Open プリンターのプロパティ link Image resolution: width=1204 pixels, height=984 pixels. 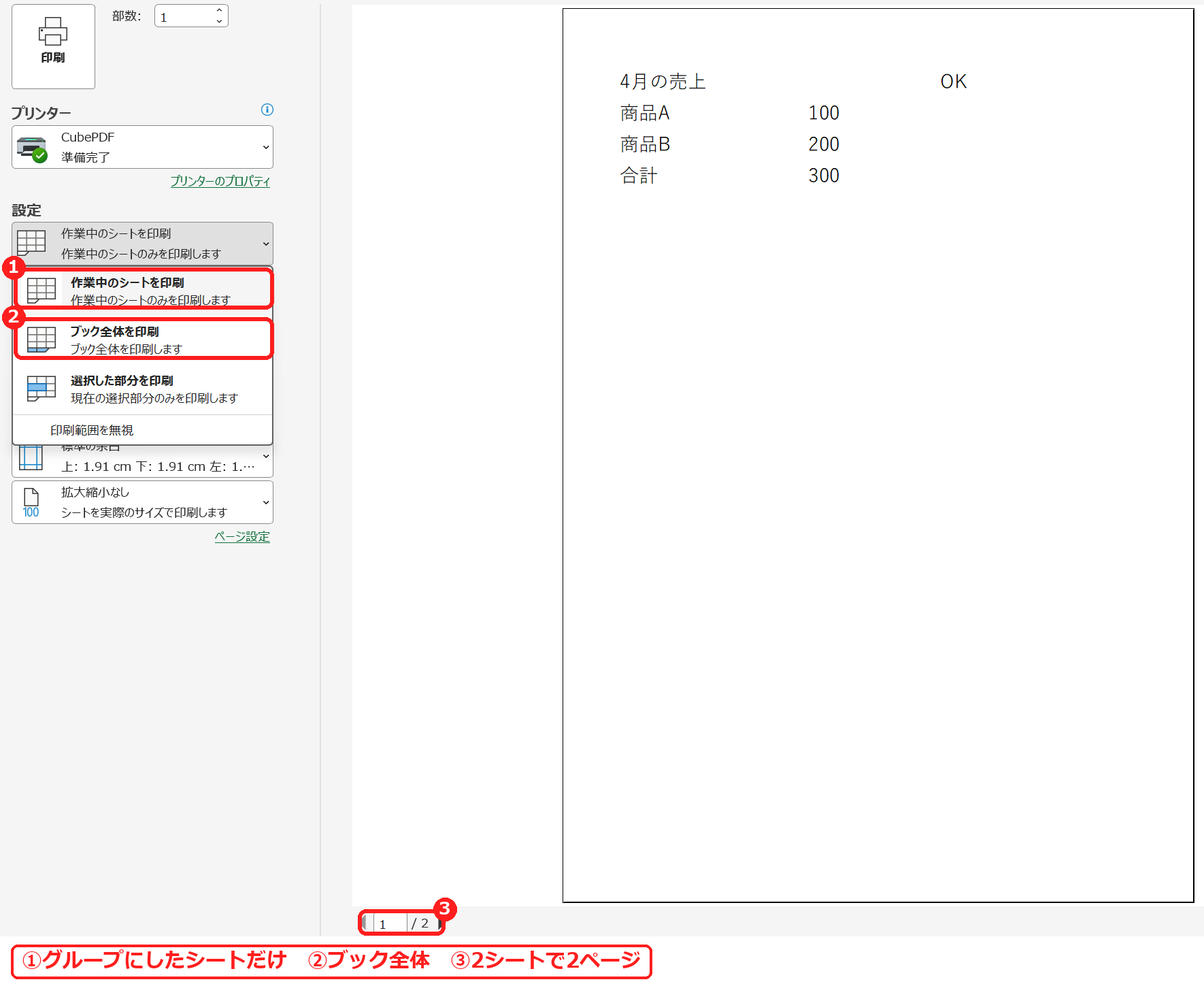(x=220, y=181)
